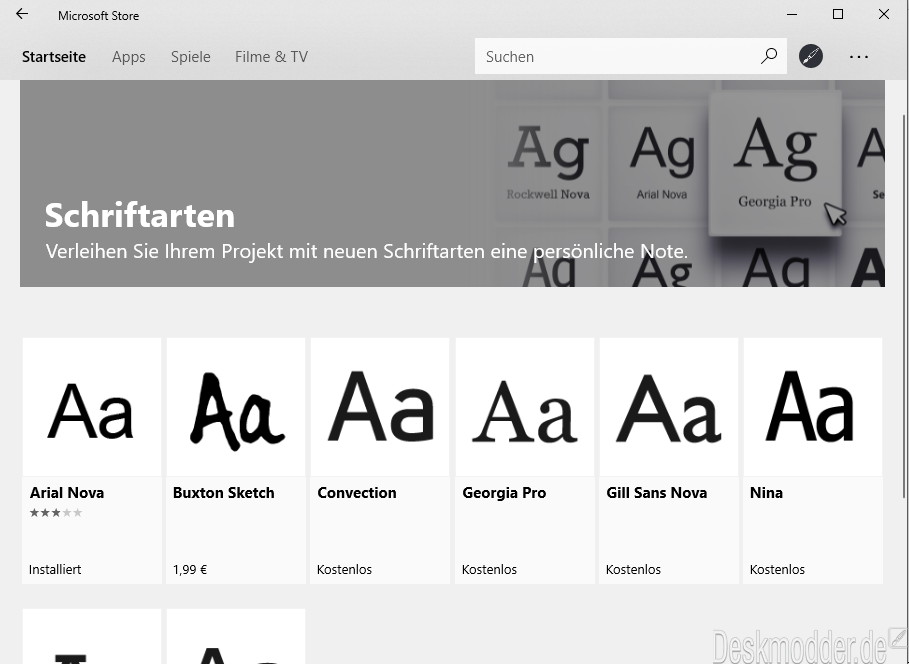Open the Schriftarten banner
The height and width of the screenshot is (664, 909).
[452, 183]
